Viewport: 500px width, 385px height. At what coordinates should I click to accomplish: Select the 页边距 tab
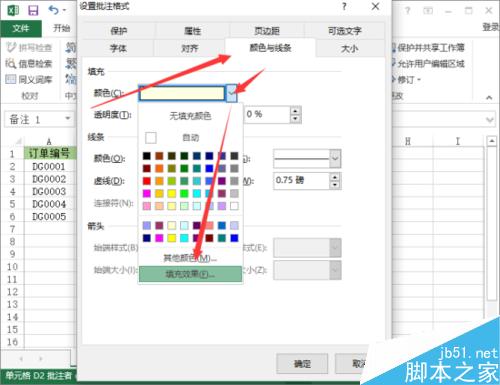(x=267, y=31)
